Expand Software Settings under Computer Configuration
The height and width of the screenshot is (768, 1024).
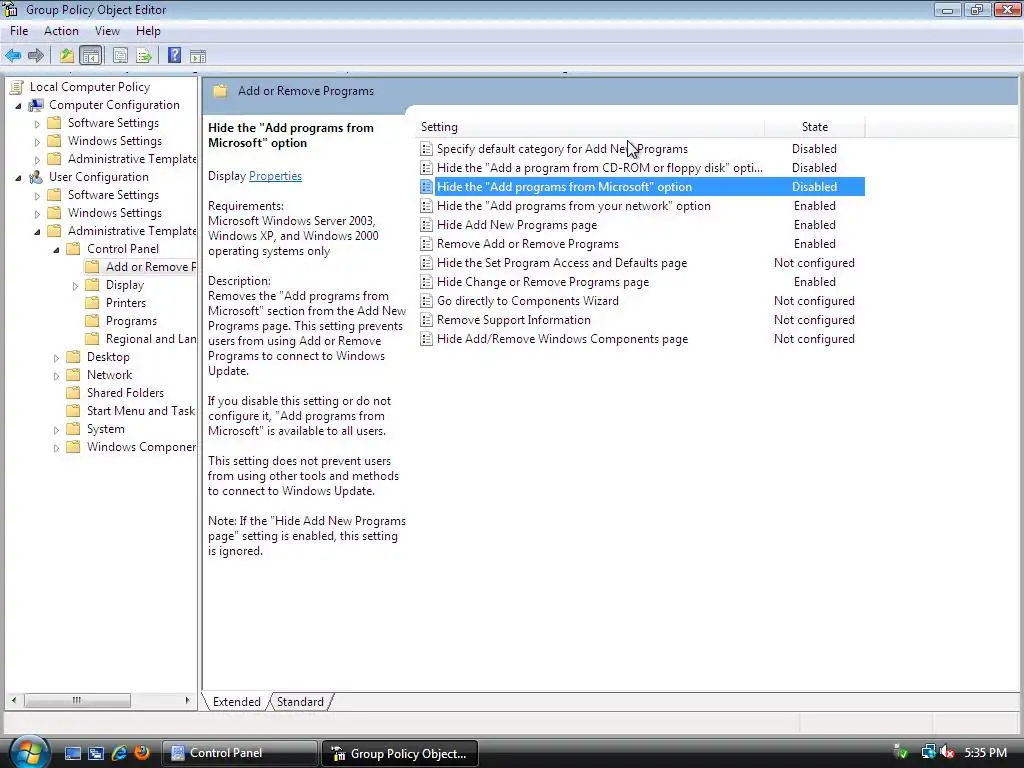(37, 123)
